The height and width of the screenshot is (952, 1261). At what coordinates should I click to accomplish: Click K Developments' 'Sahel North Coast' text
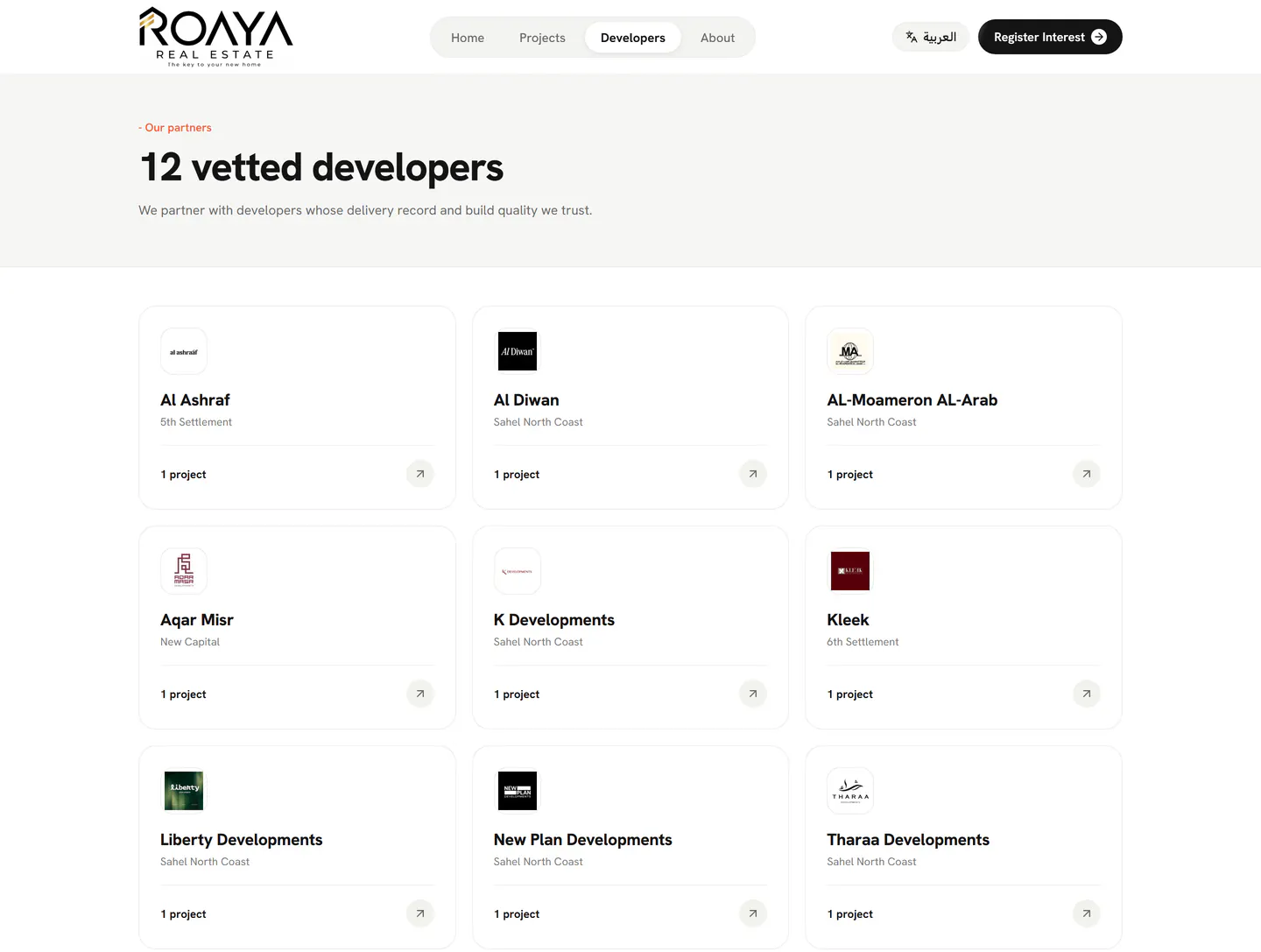point(539,642)
